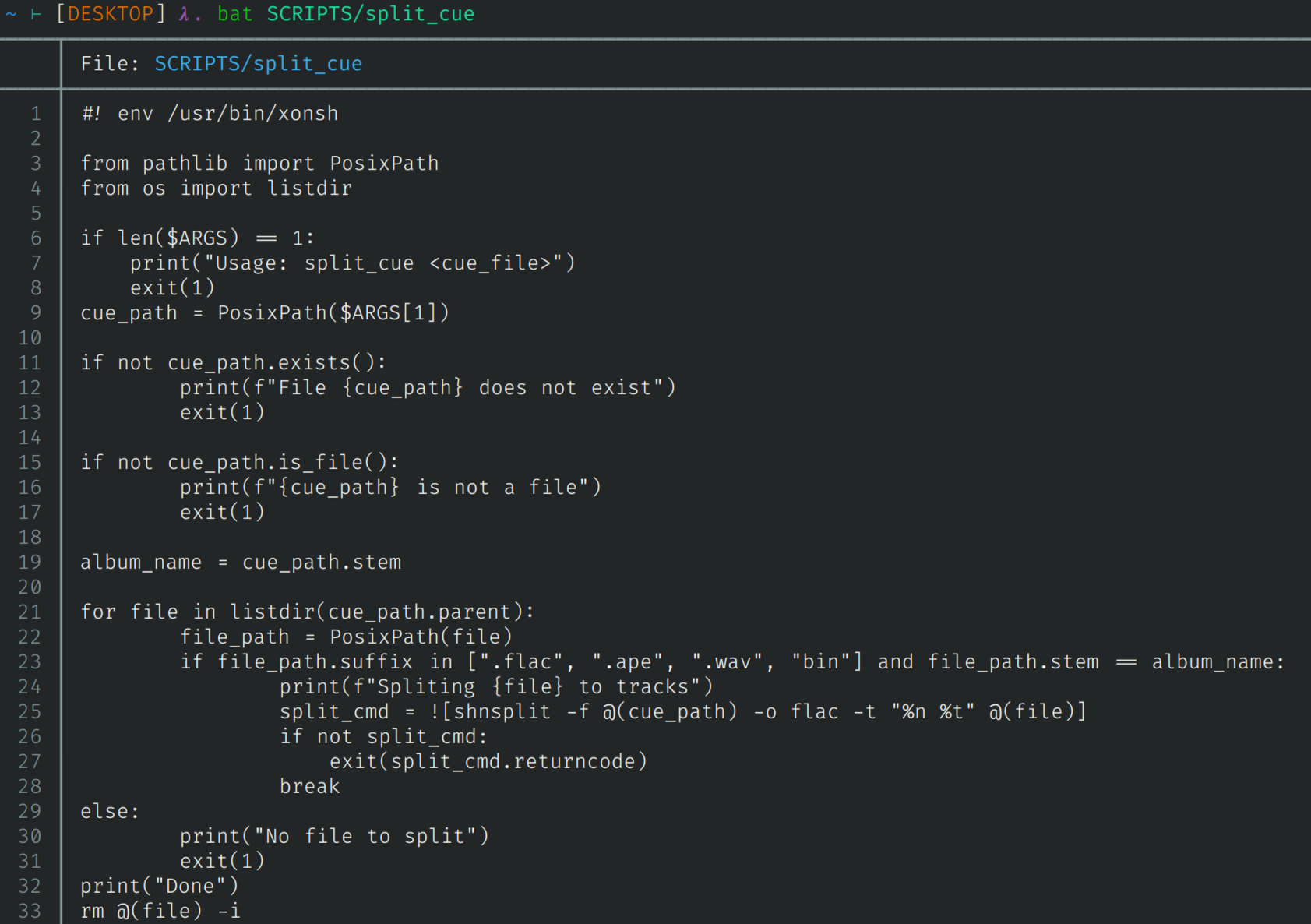Click line number 1 in the gutter
The width and height of the screenshot is (1311, 924).
point(36,114)
